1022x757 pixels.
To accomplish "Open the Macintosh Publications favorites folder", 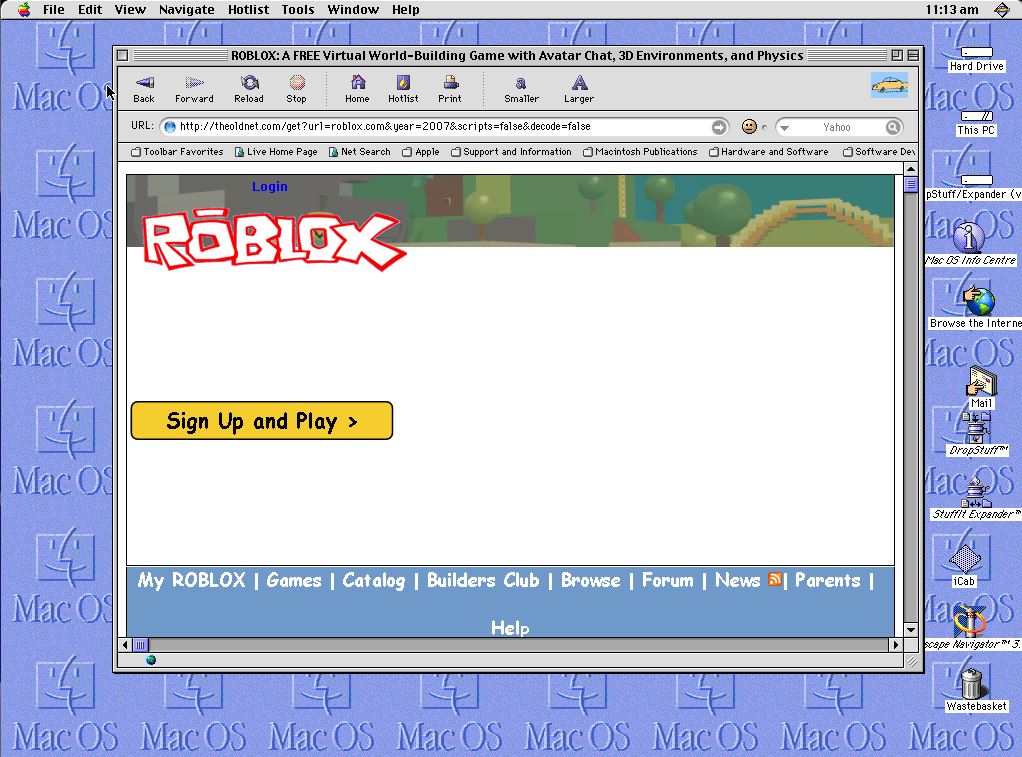I will point(639,152).
